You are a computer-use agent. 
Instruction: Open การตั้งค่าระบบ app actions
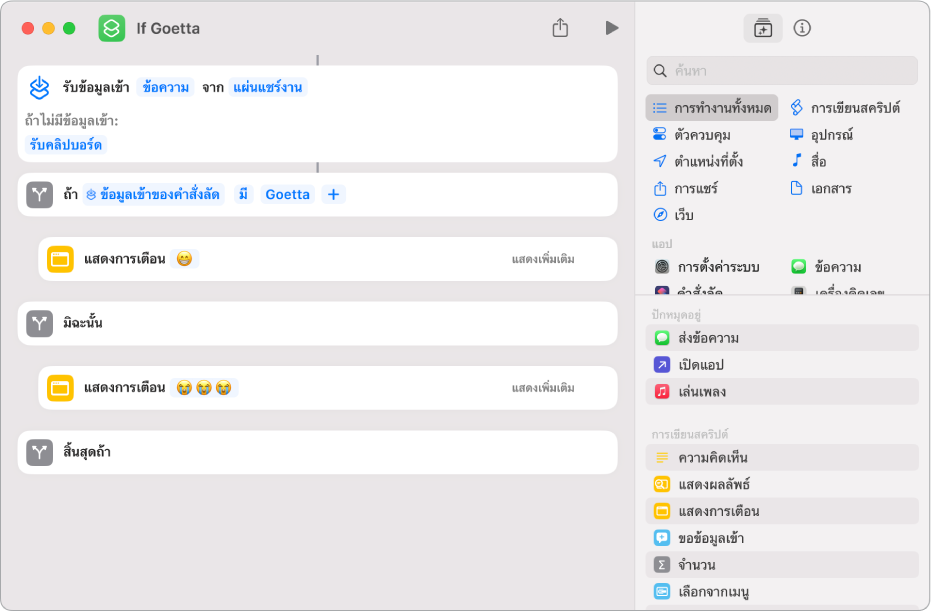(707, 267)
